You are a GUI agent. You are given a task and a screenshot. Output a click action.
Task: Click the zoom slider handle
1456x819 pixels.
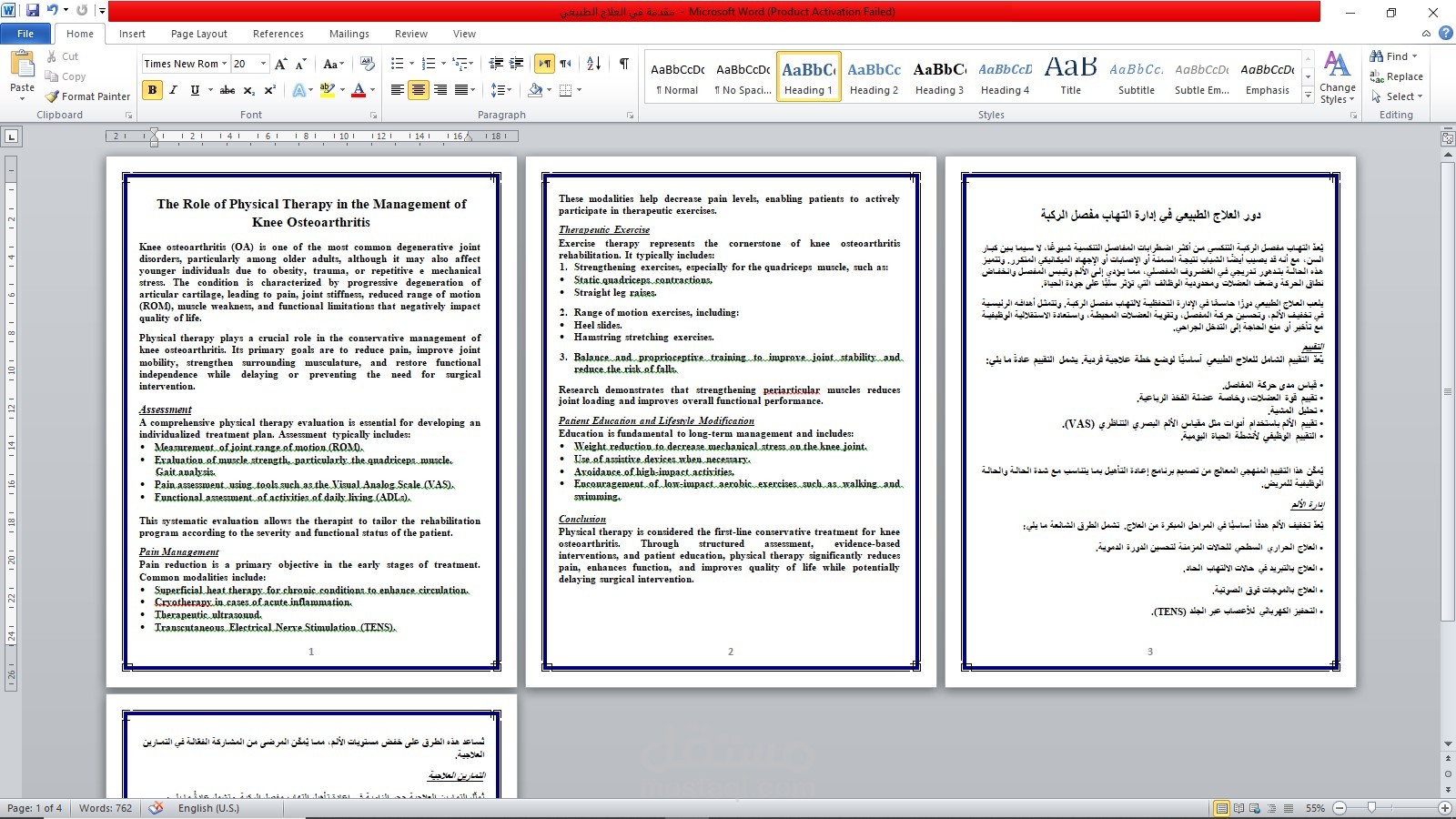[x=1371, y=808]
